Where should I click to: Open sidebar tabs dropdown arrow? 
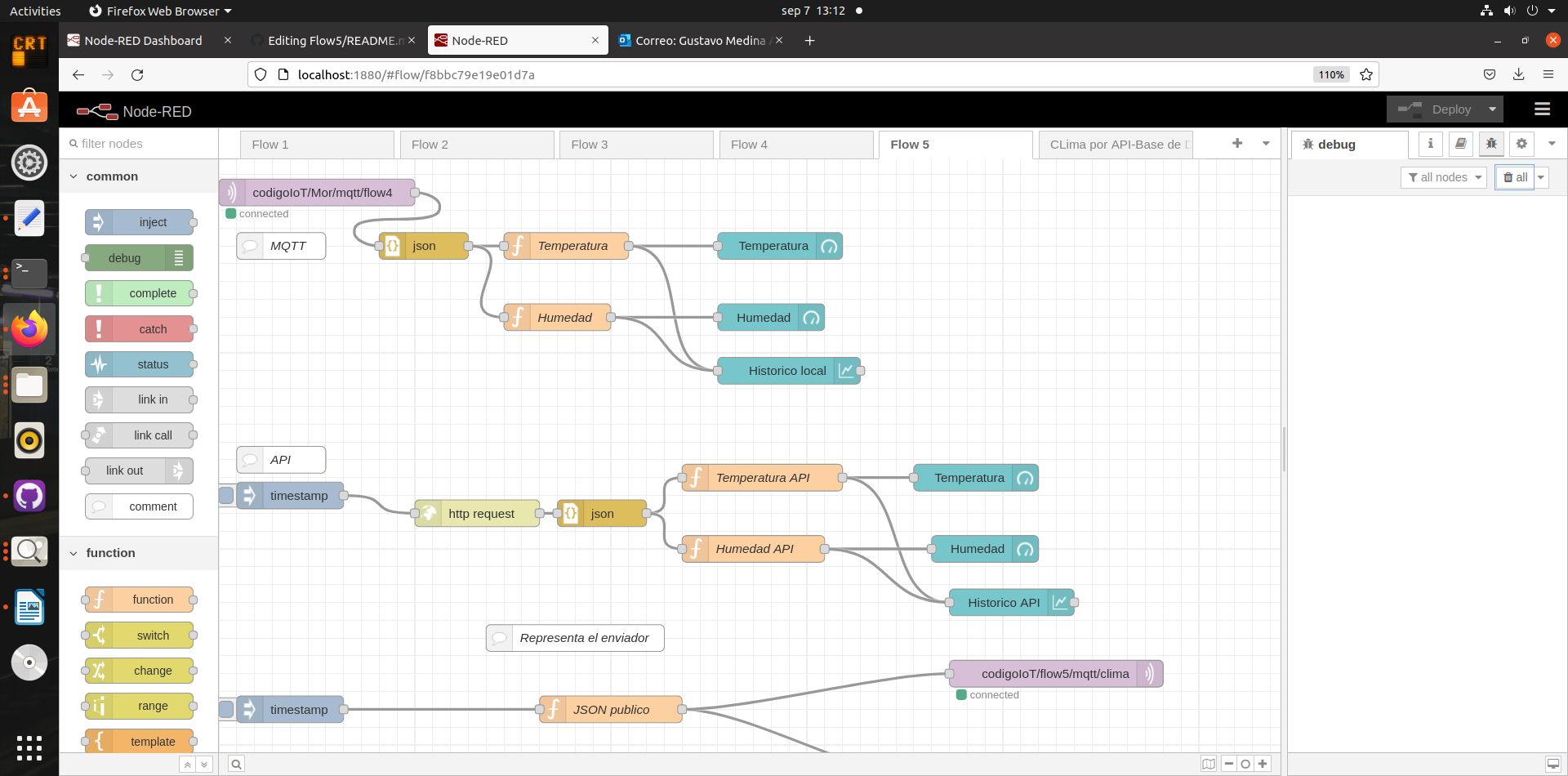pyautogui.click(x=1552, y=144)
